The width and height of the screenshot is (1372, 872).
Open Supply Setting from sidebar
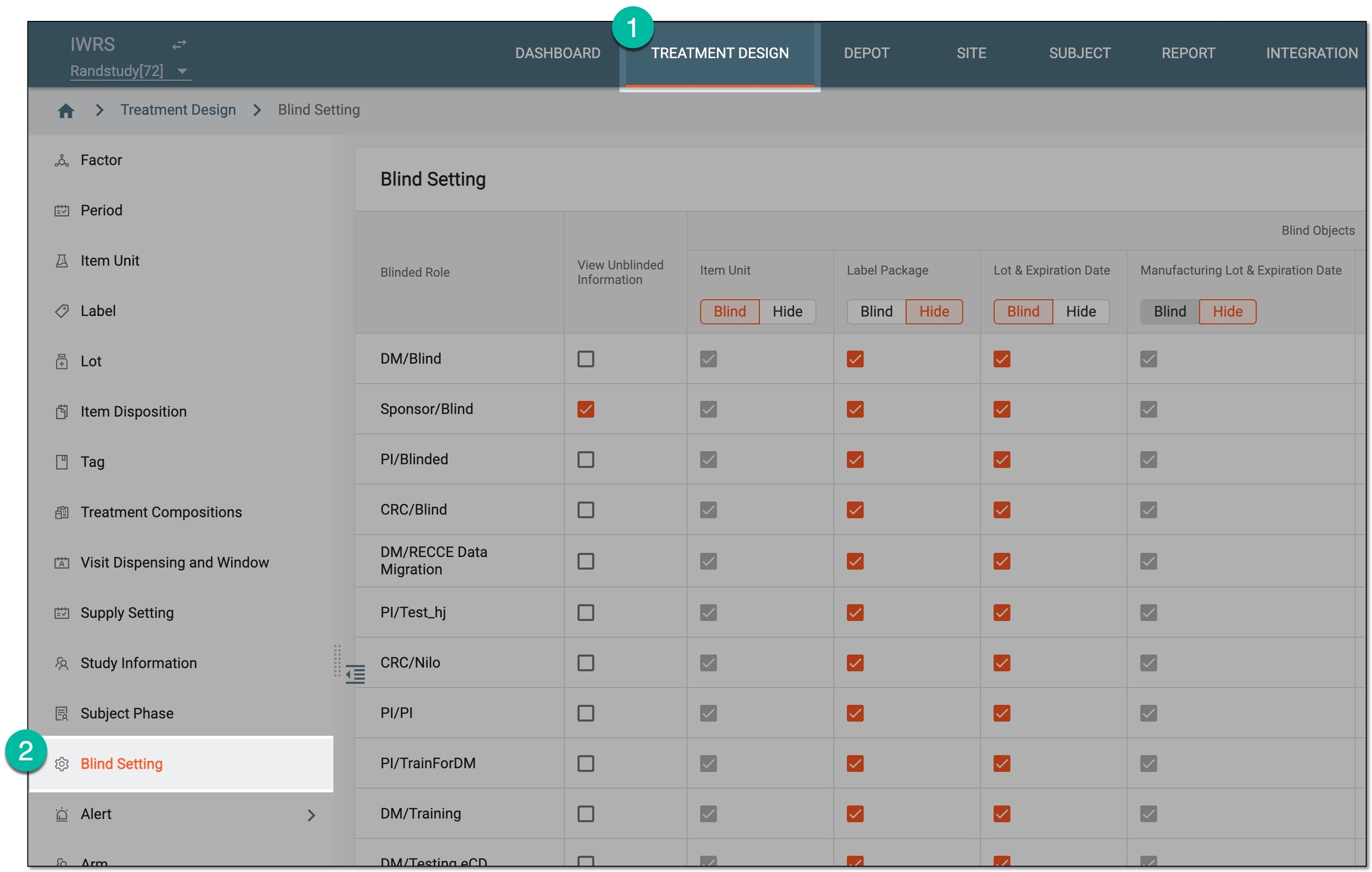(181, 613)
